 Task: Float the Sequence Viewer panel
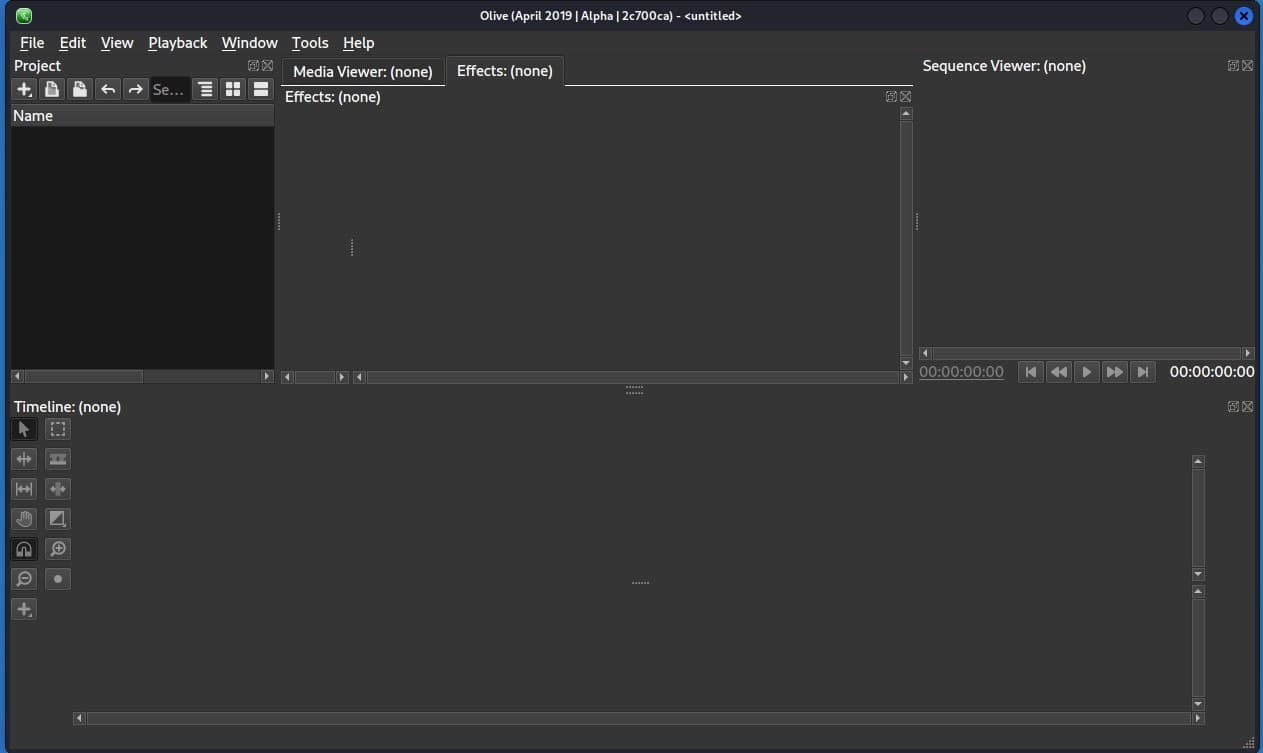(1234, 66)
